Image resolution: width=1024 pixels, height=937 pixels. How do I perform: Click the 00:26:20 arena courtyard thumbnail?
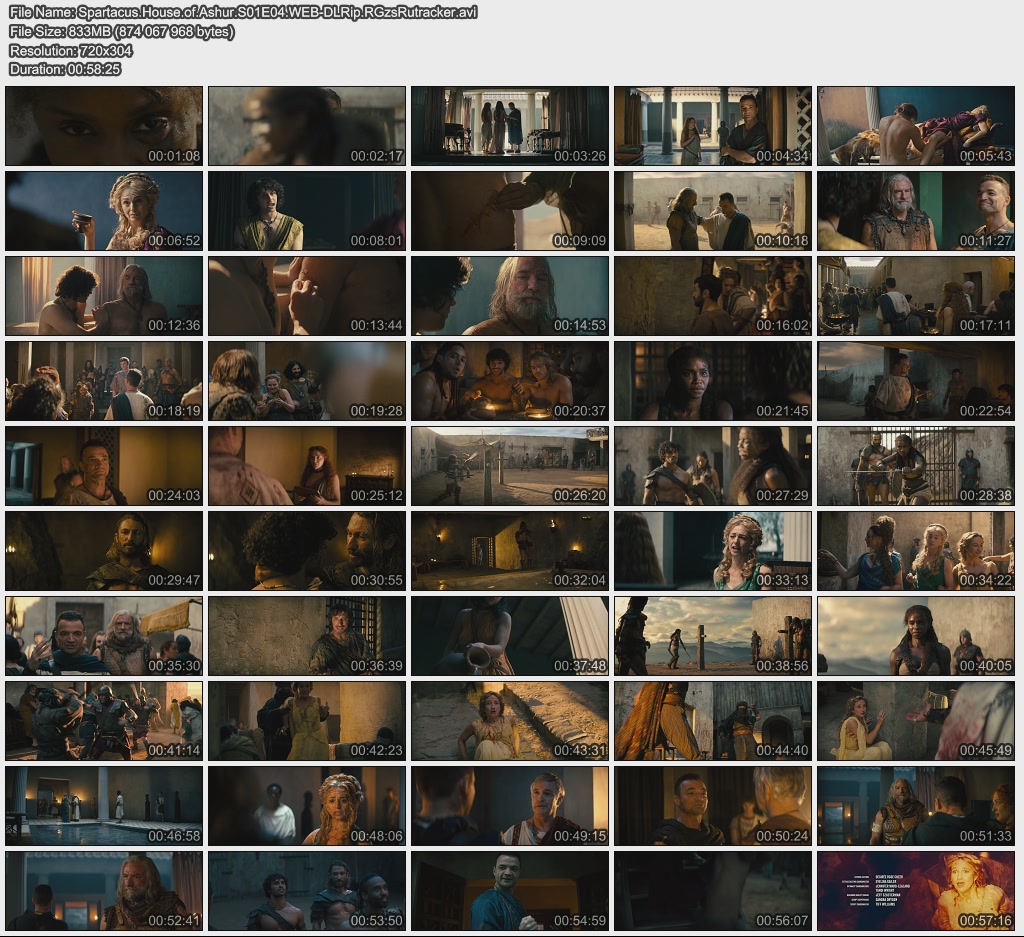click(510, 466)
